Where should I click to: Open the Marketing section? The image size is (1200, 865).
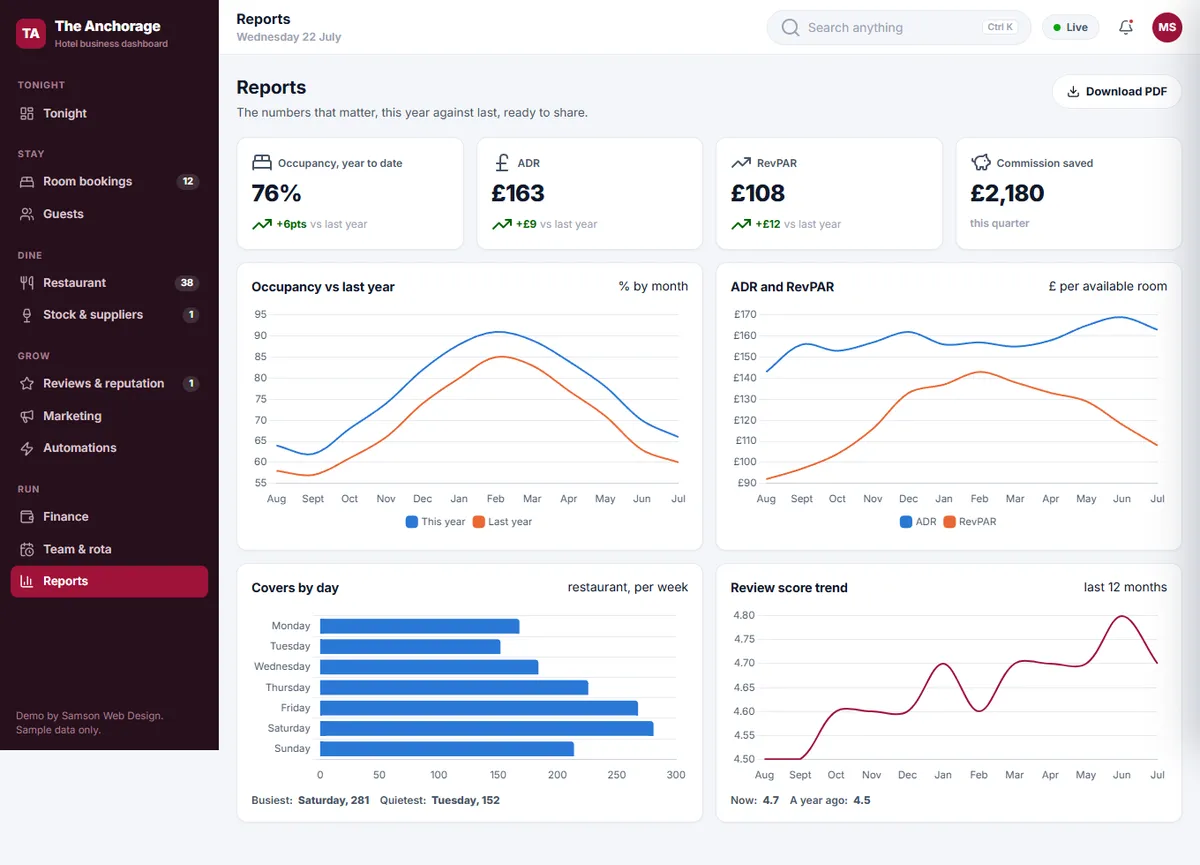(x=109, y=416)
